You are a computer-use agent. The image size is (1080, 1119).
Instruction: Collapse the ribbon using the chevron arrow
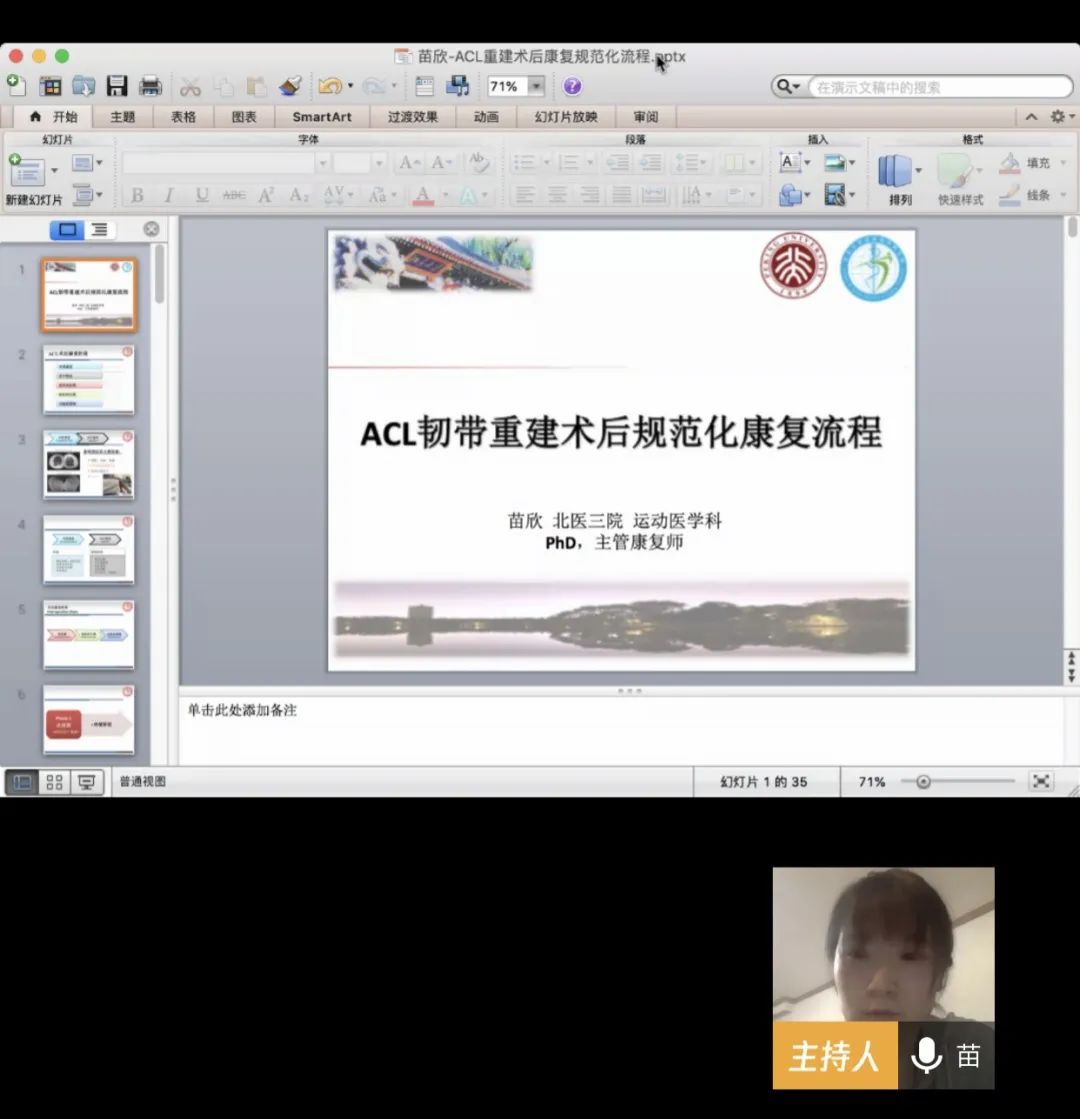1031,117
